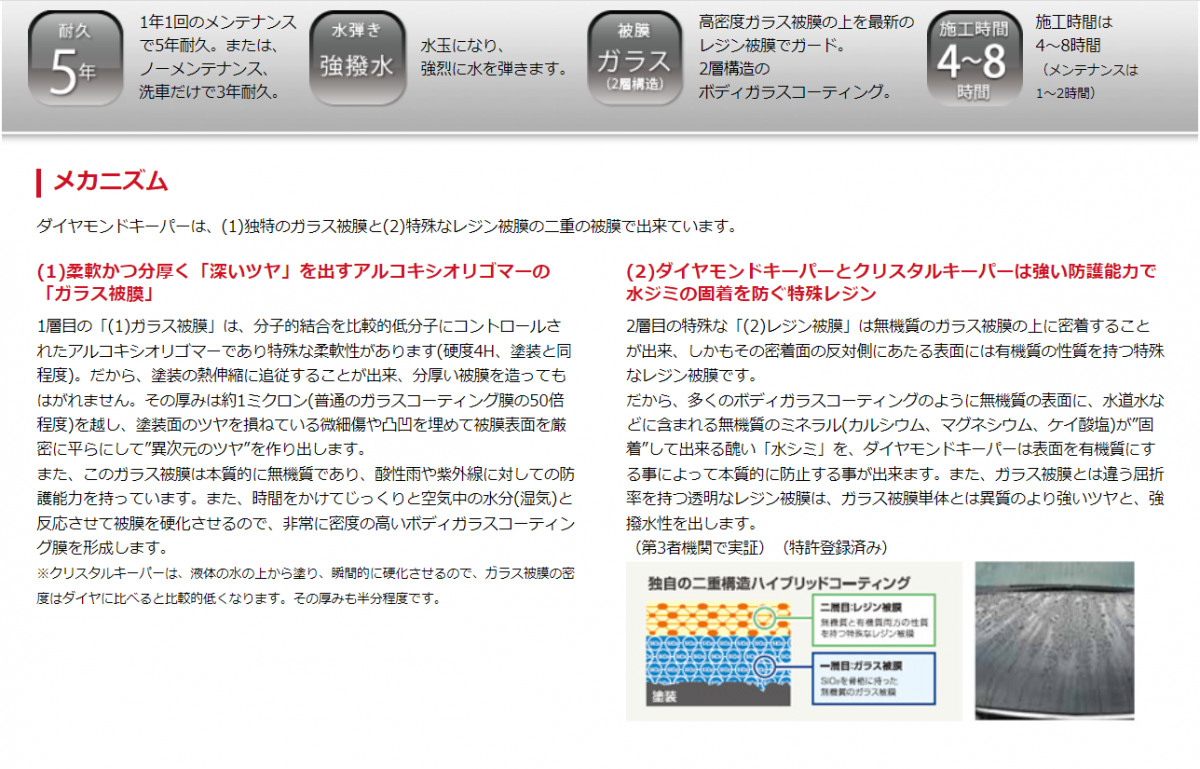Select the メカニズム section heading

110,182
